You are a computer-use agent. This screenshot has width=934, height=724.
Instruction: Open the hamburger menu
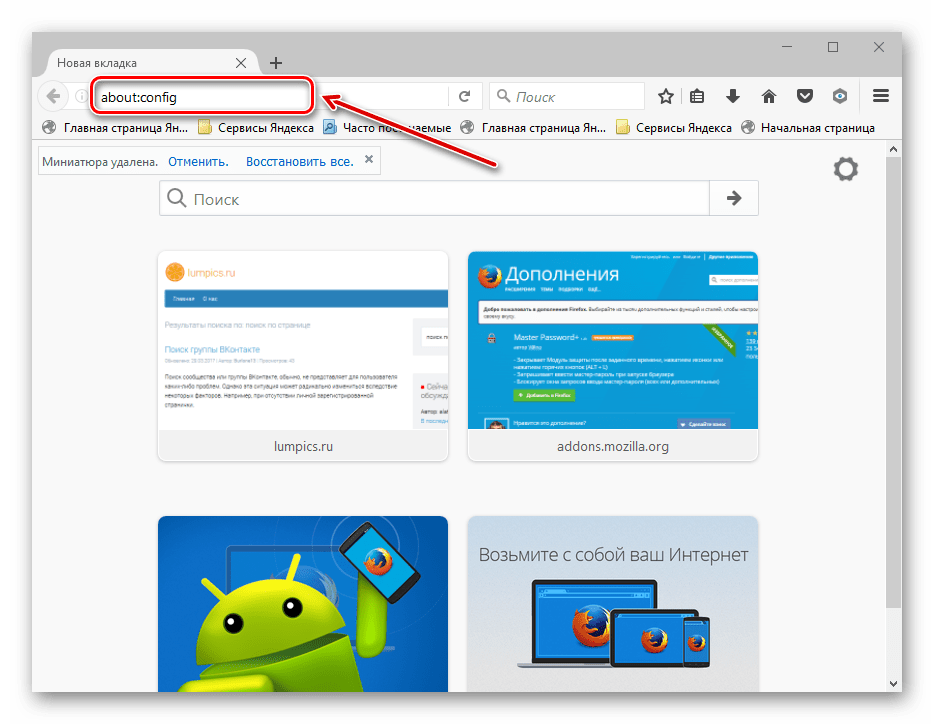[x=880, y=96]
